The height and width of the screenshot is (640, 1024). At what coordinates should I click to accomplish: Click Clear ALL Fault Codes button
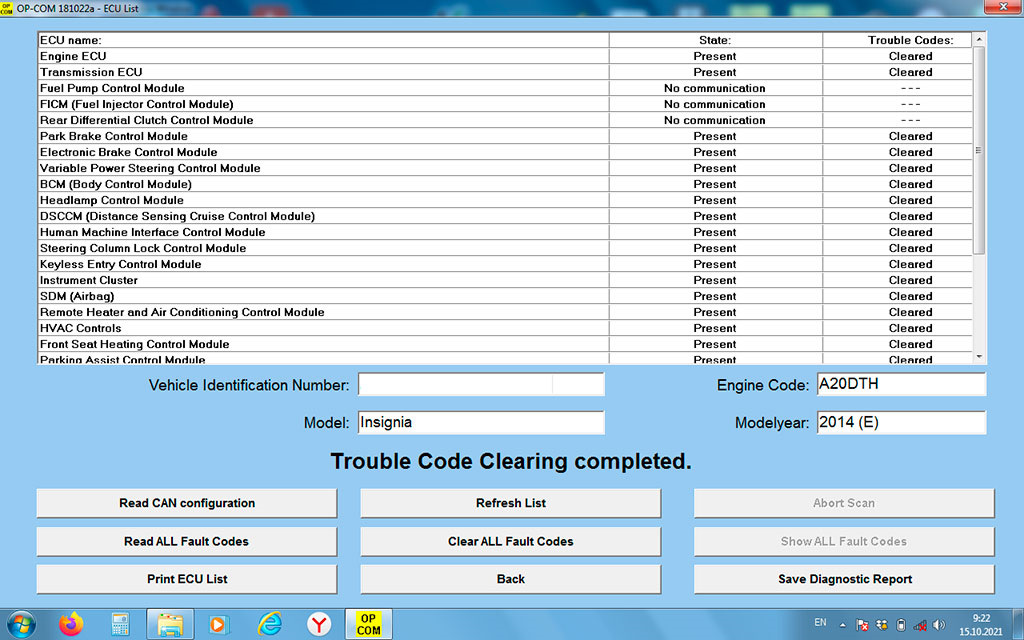pyautogui.click(x=511, y=541)
